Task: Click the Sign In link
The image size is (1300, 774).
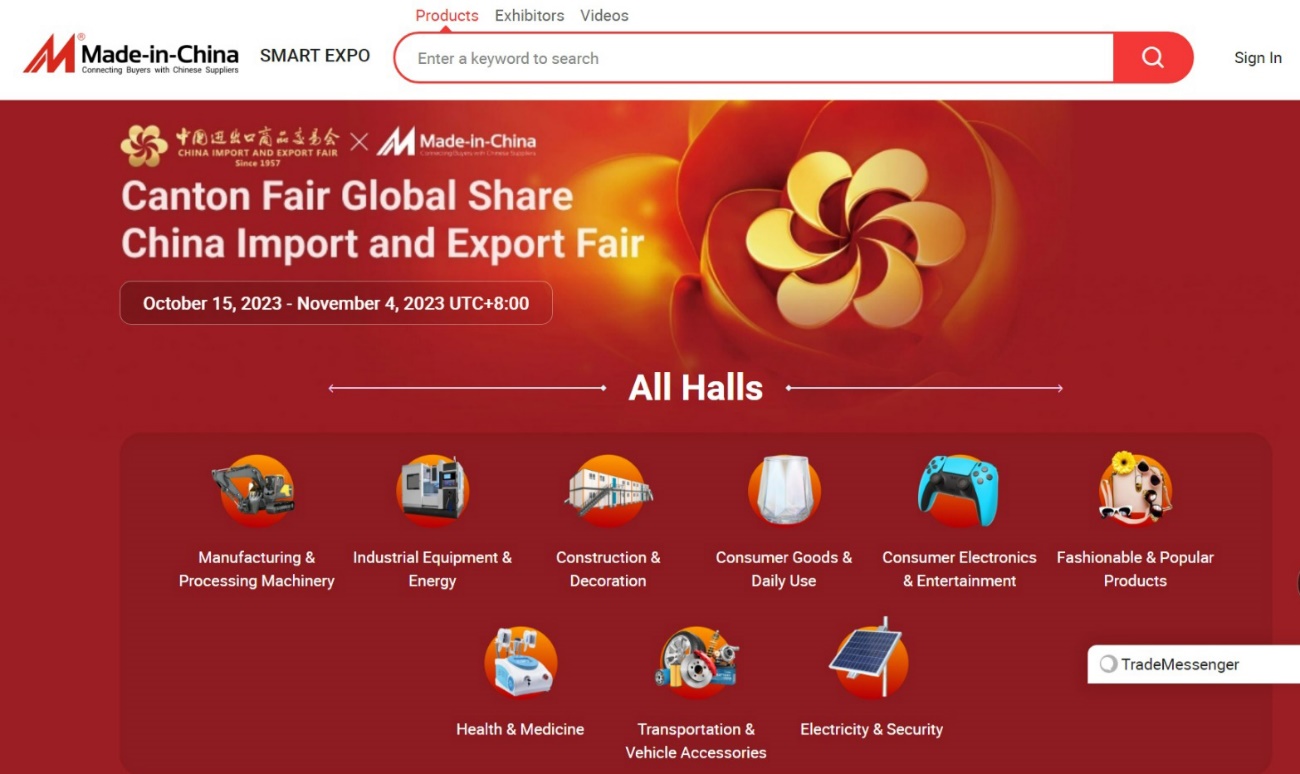Action: tap(1258, 58)
